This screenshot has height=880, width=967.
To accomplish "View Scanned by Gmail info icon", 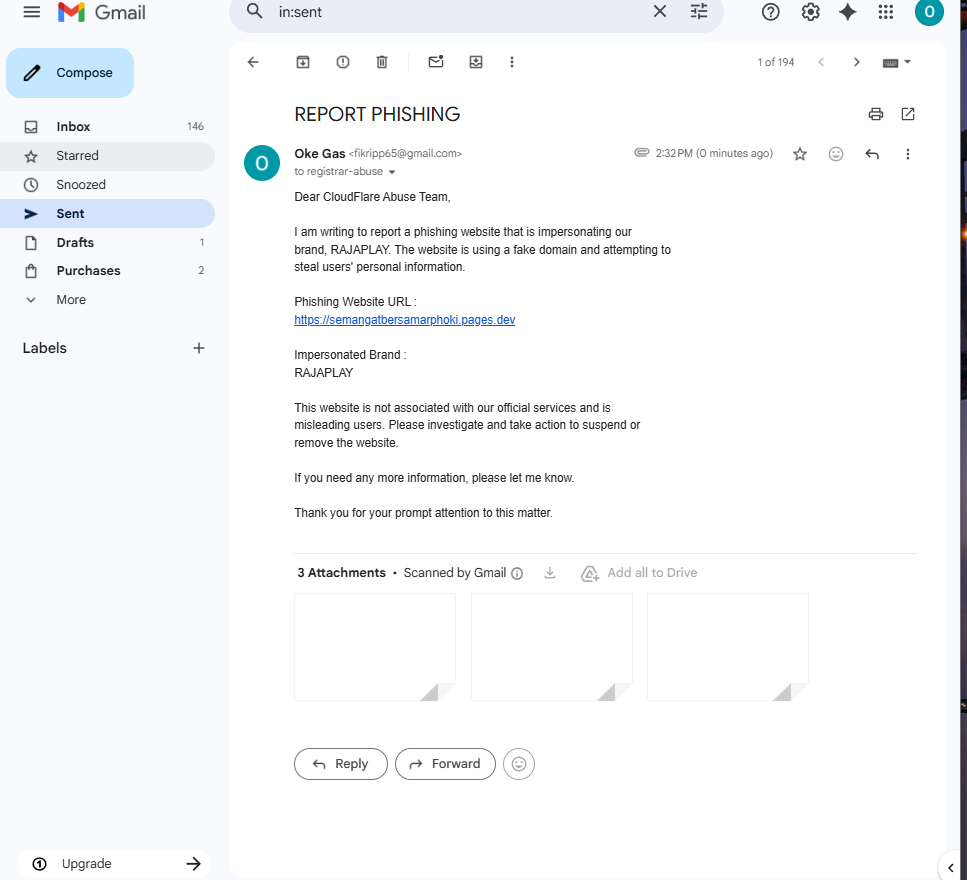I will tap(517, 574).
